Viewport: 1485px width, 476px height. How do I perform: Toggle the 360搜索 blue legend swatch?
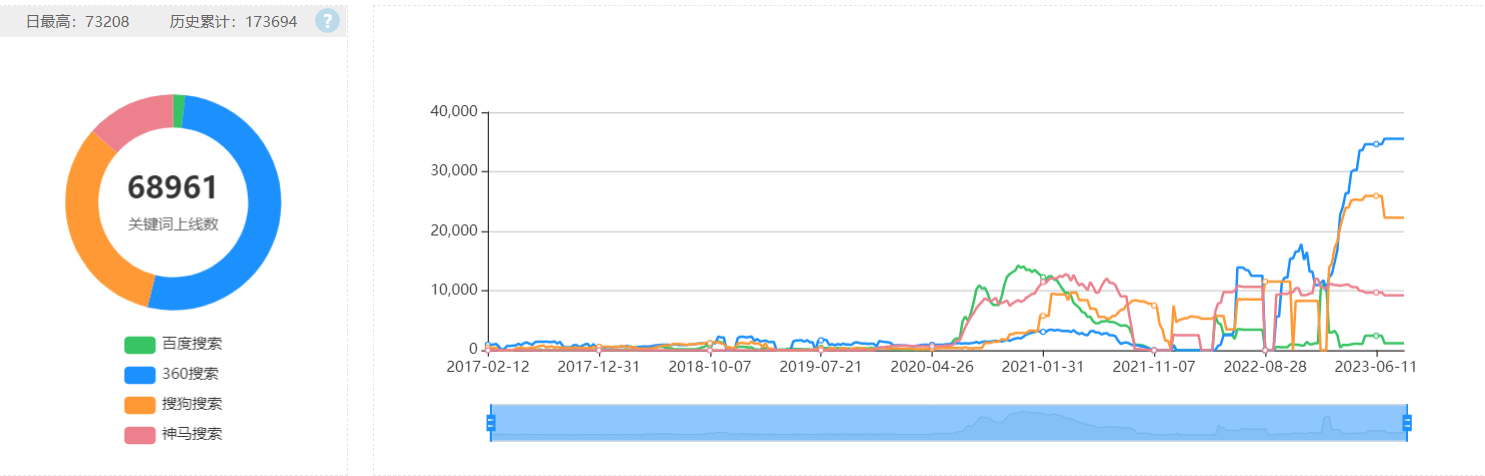click(x=140, y=374)
